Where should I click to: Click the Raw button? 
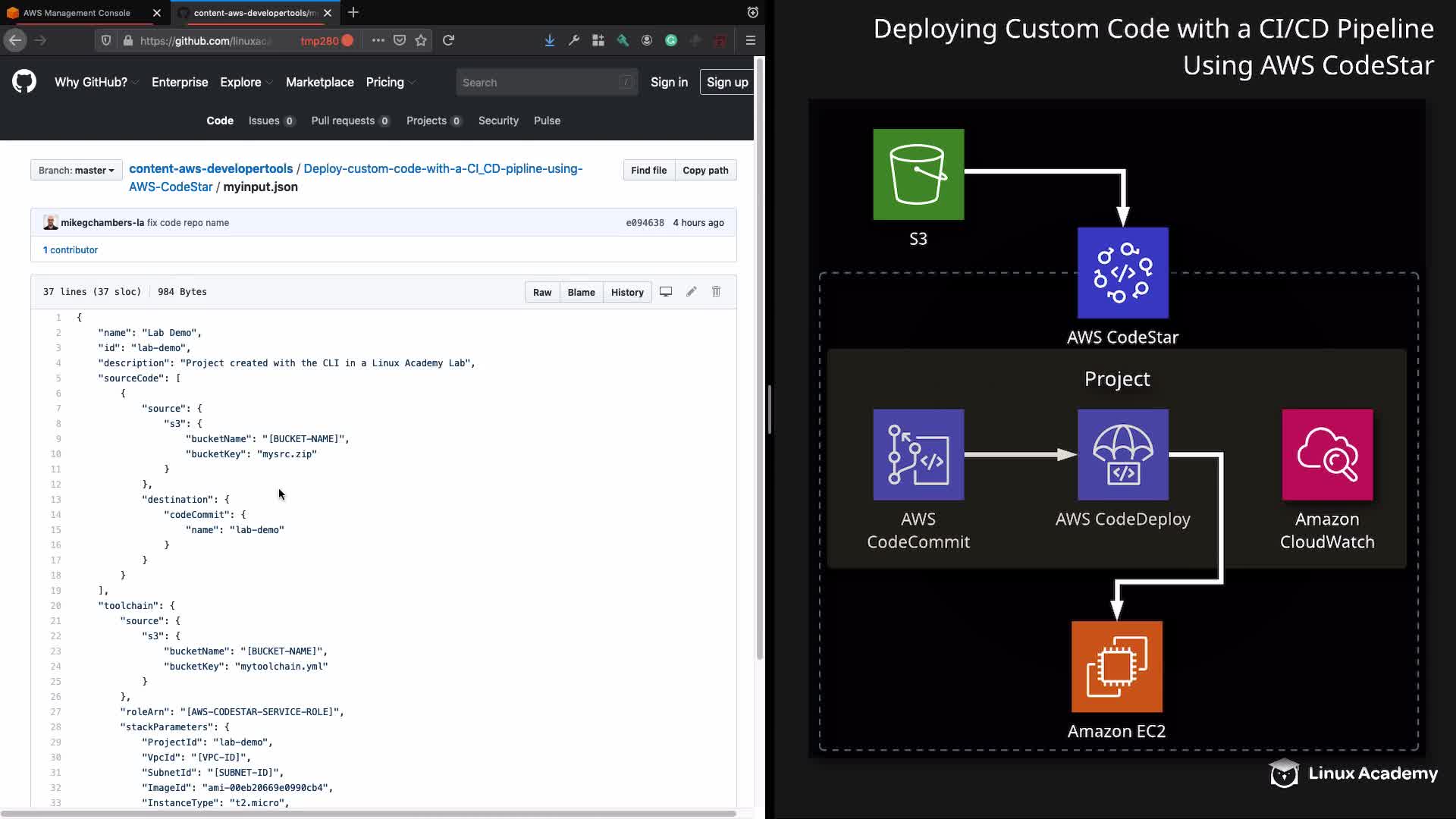pos(542,293)
